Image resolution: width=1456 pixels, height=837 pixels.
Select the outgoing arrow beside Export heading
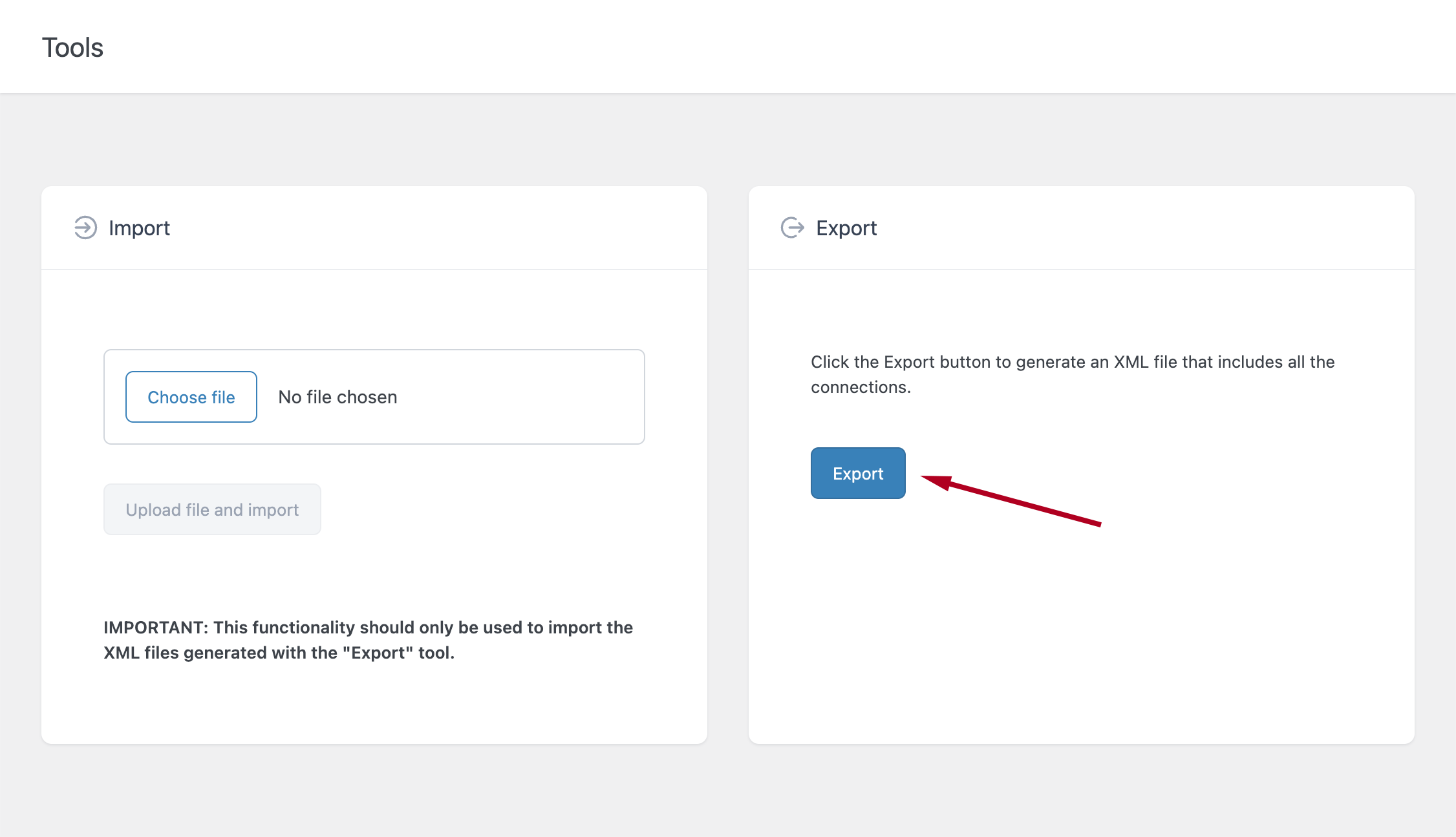tap(793, 228)
